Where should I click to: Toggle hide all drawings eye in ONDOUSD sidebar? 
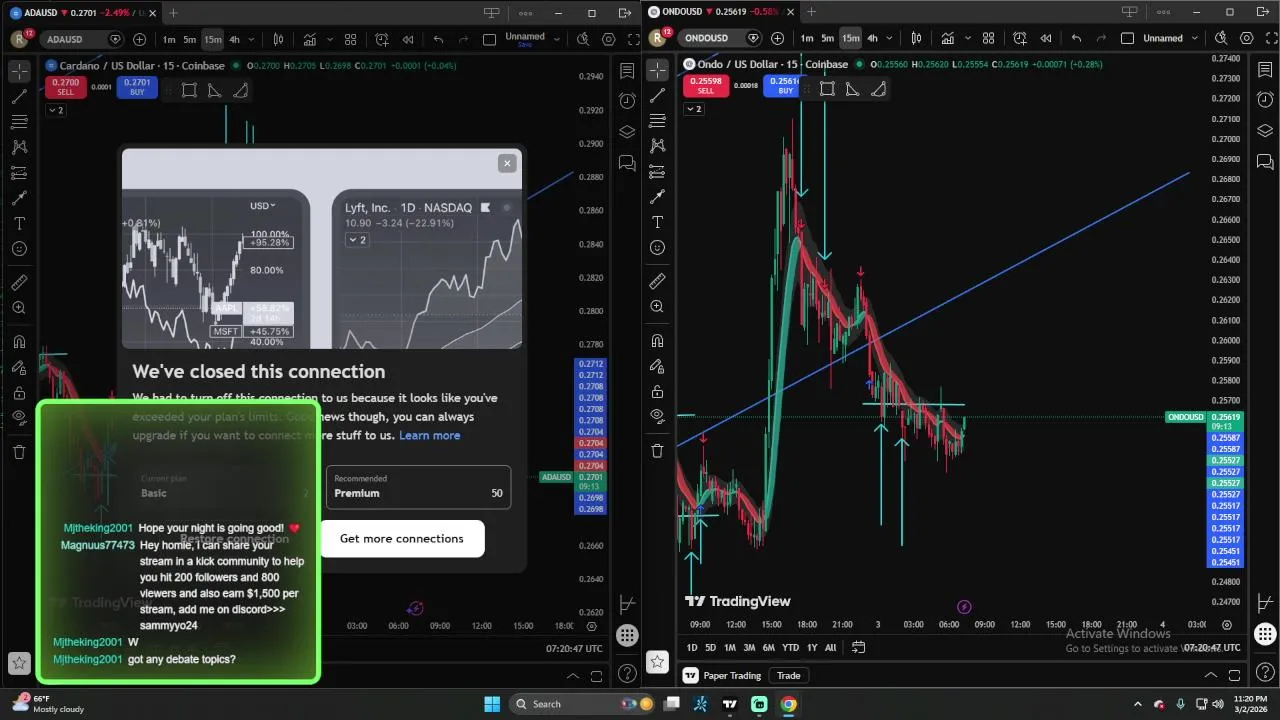click(657, 415)
